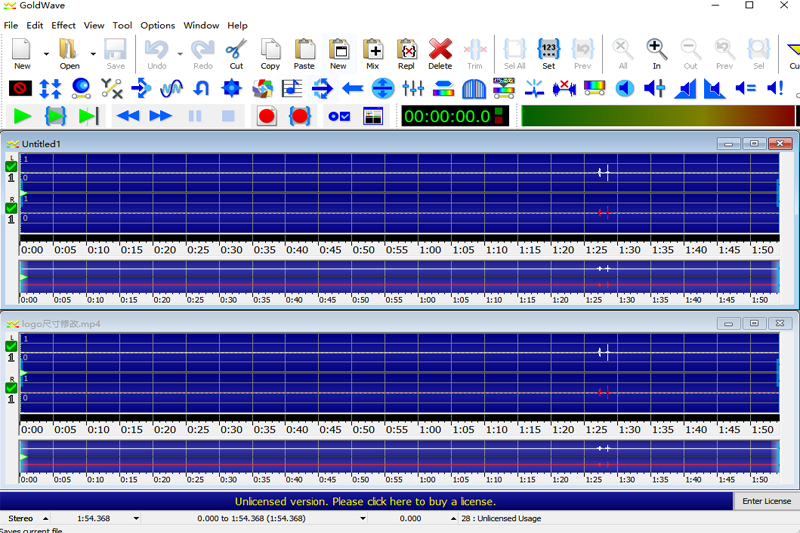Viewport: 800px width, 533px height.
Task: Click the 00:00:00.0 time display
Action: (x=455, y=116)
